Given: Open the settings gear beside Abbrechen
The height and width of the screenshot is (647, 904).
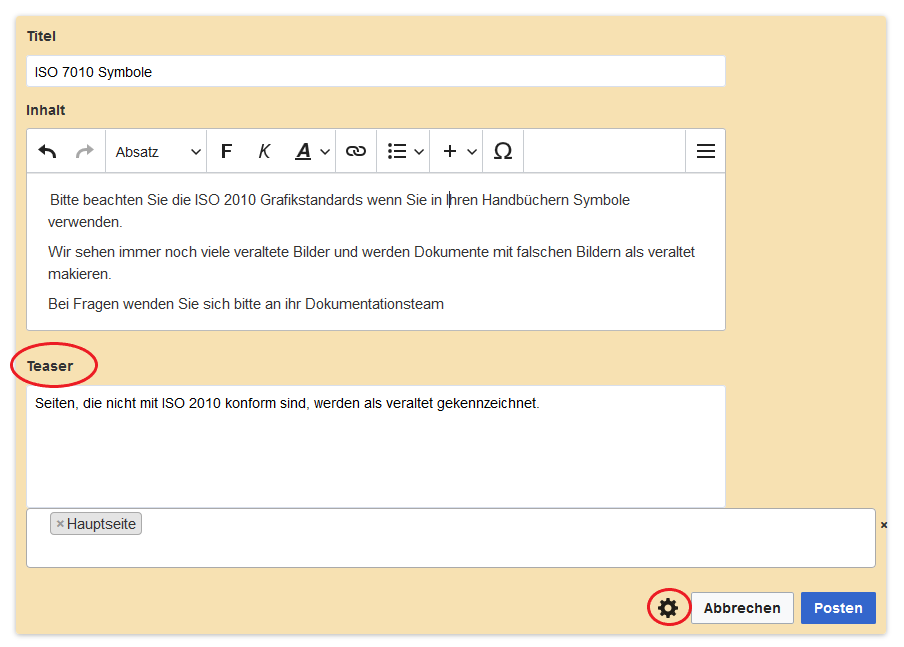Looking at the screenshot, I should pos(668,608).
